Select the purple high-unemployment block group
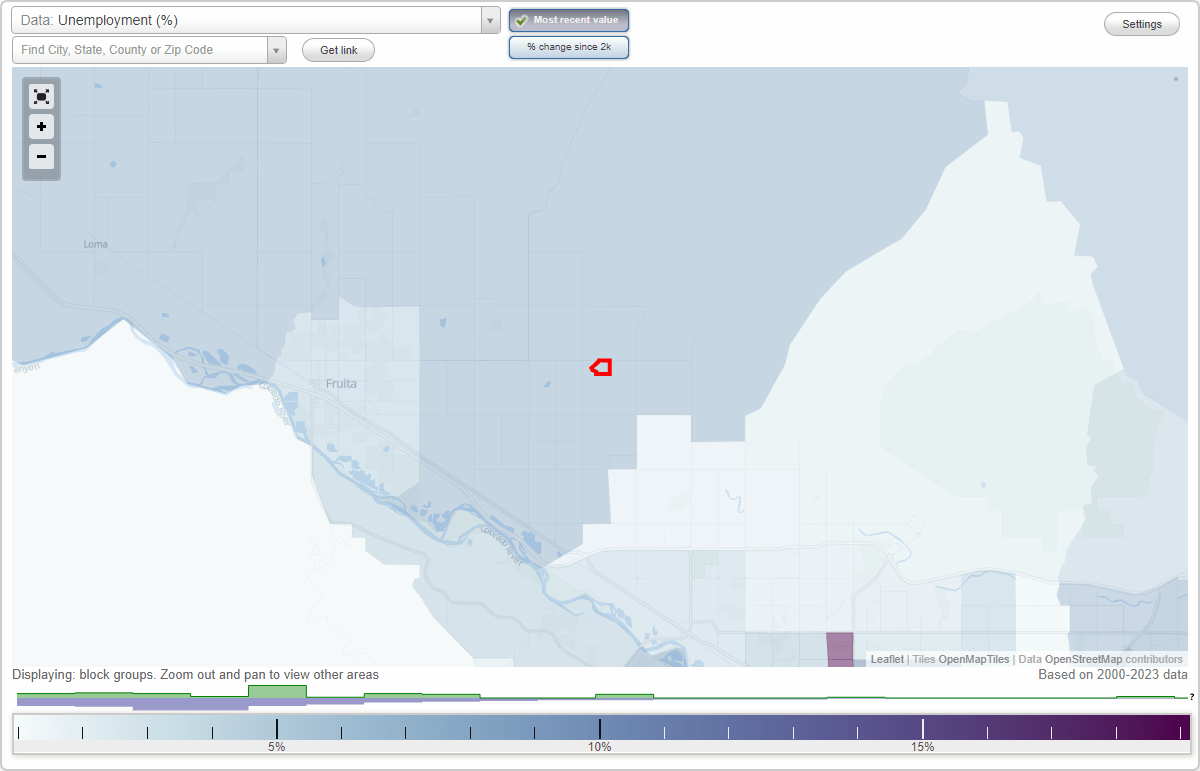This screenshot has height=771, width=1200. tap(839, 647)
